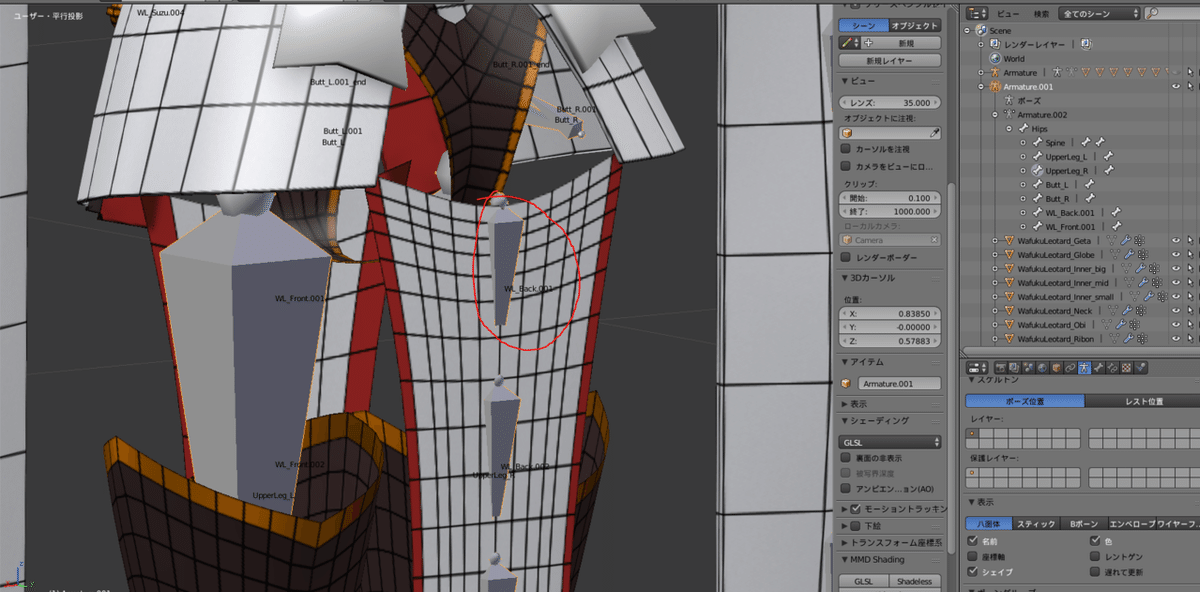1200x592 pixels.
Task: Open the 全てのシーン outliner filter dropdown
Action: pos(1099,14)
